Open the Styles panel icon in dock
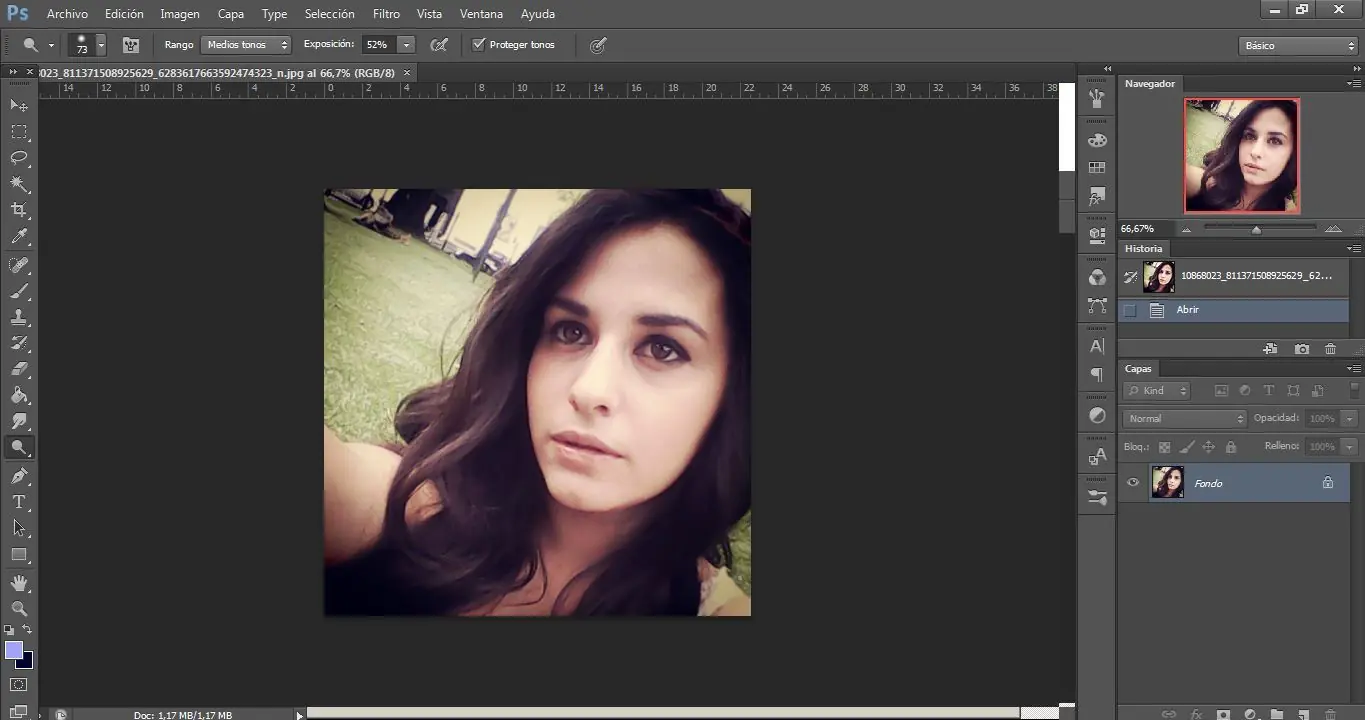 (x=1097, y=196)
